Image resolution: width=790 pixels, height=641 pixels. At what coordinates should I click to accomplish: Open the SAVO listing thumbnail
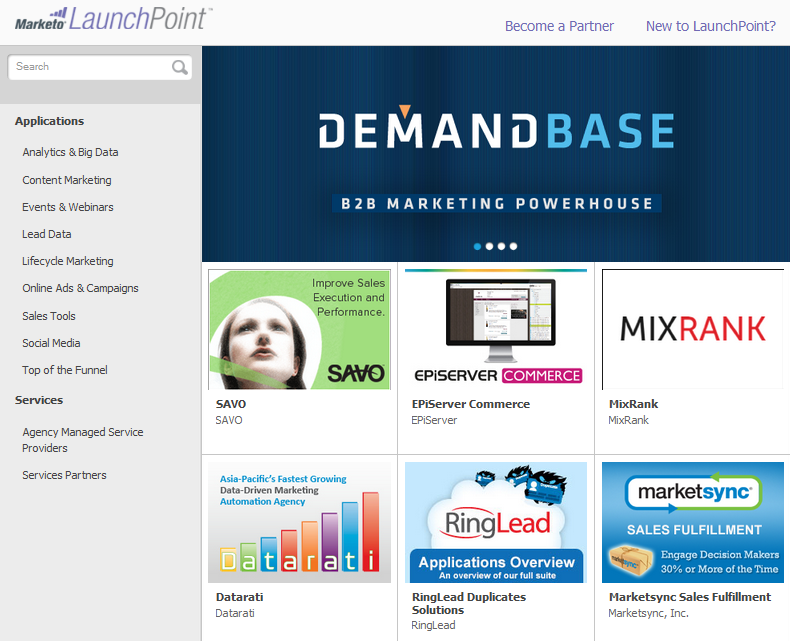[x=299, y=329]
